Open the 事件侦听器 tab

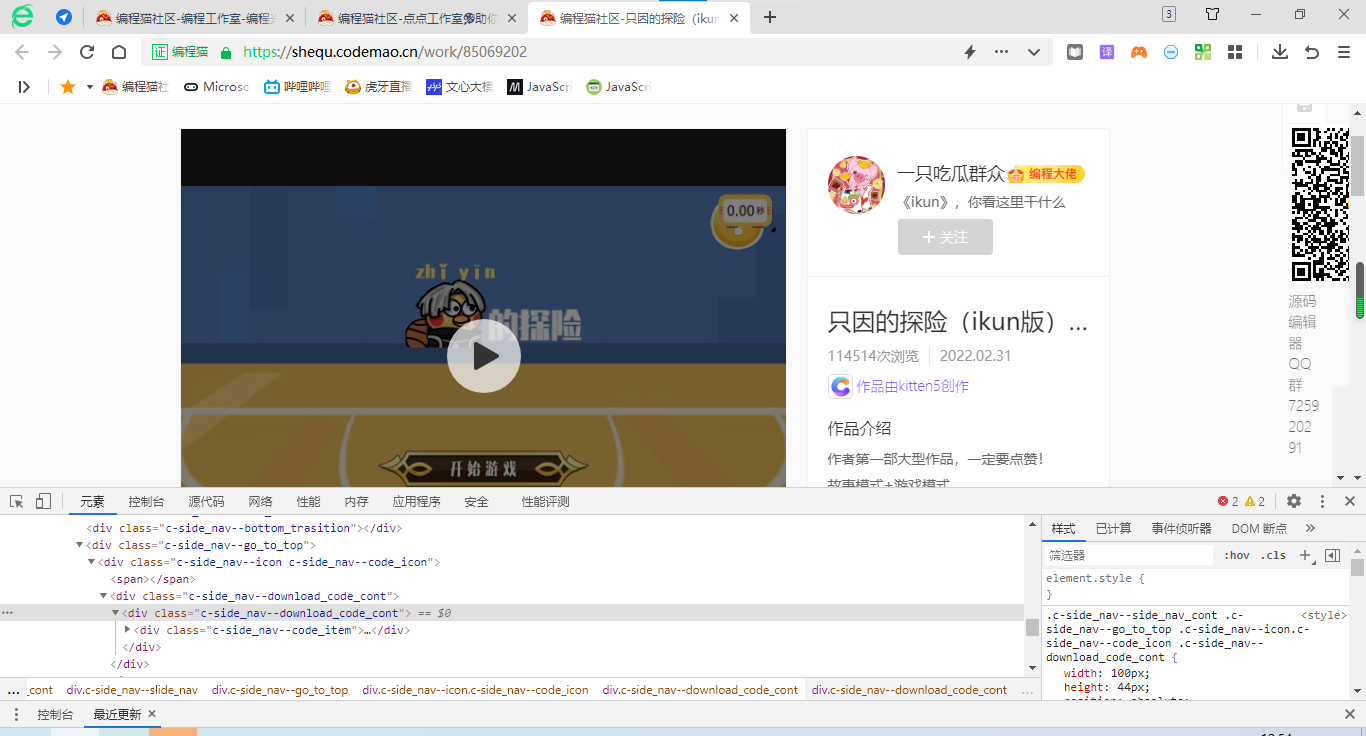[x=1181, y=528]
